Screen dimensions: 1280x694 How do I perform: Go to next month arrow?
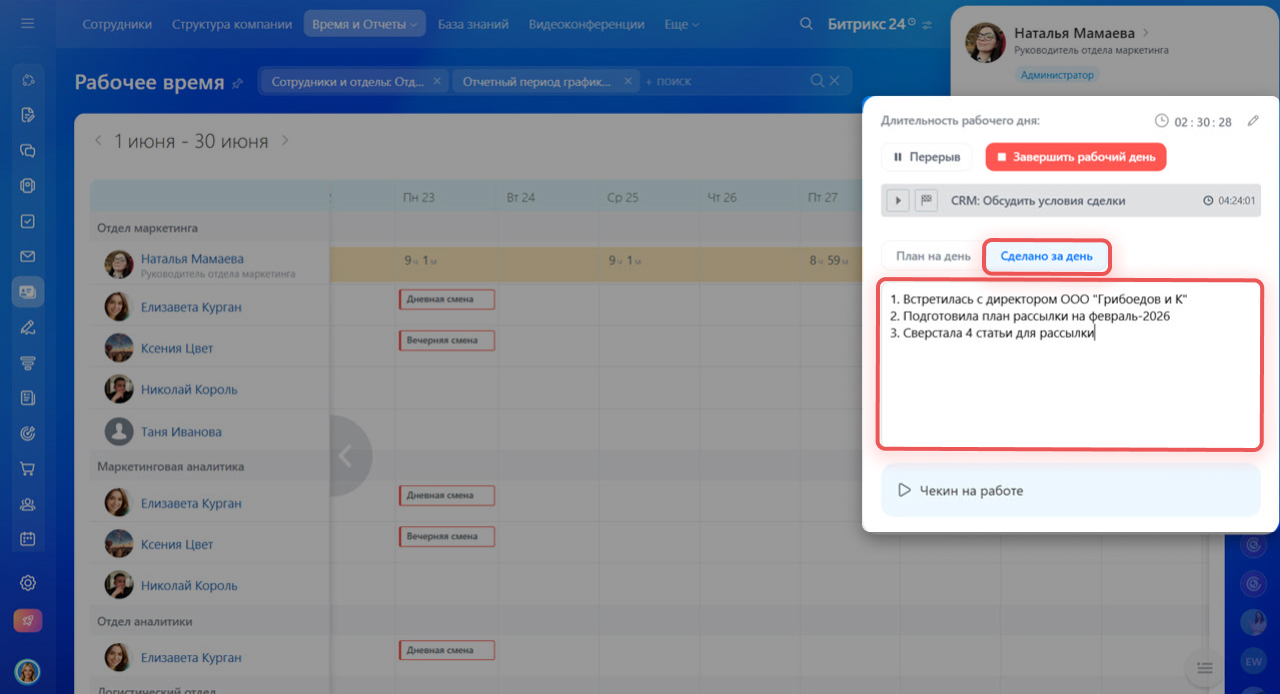click(285, 141)
